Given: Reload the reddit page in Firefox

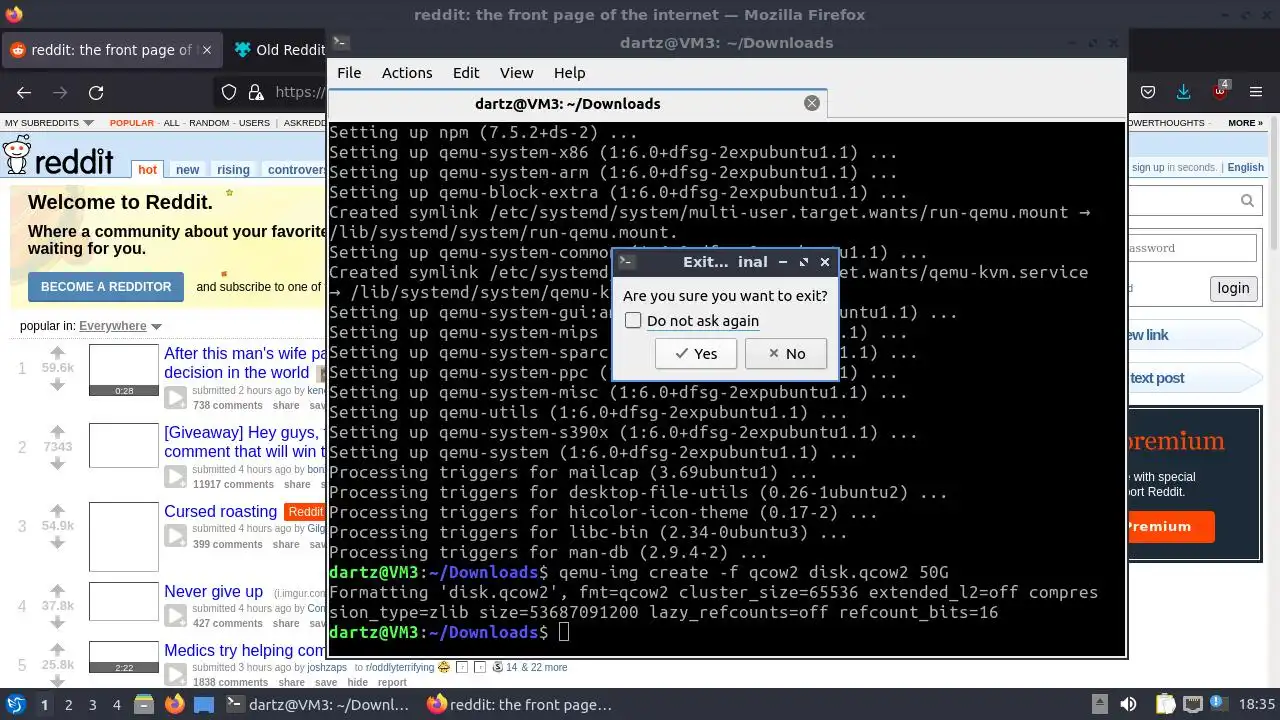Looking at the screenshot, I should click(x=96, y=92).
